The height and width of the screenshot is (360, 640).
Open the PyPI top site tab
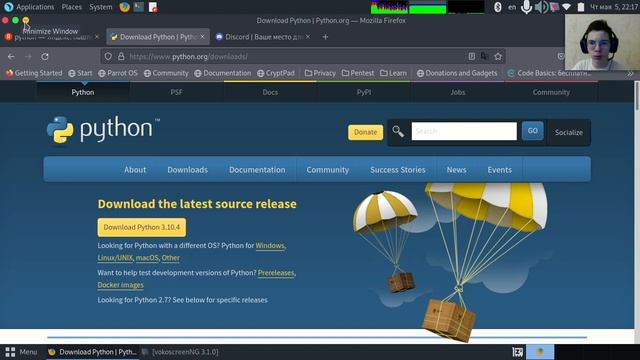click(364, 92)
